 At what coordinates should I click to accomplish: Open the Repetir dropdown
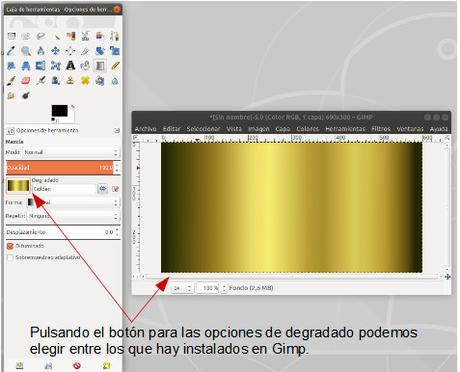click(73, 216)
